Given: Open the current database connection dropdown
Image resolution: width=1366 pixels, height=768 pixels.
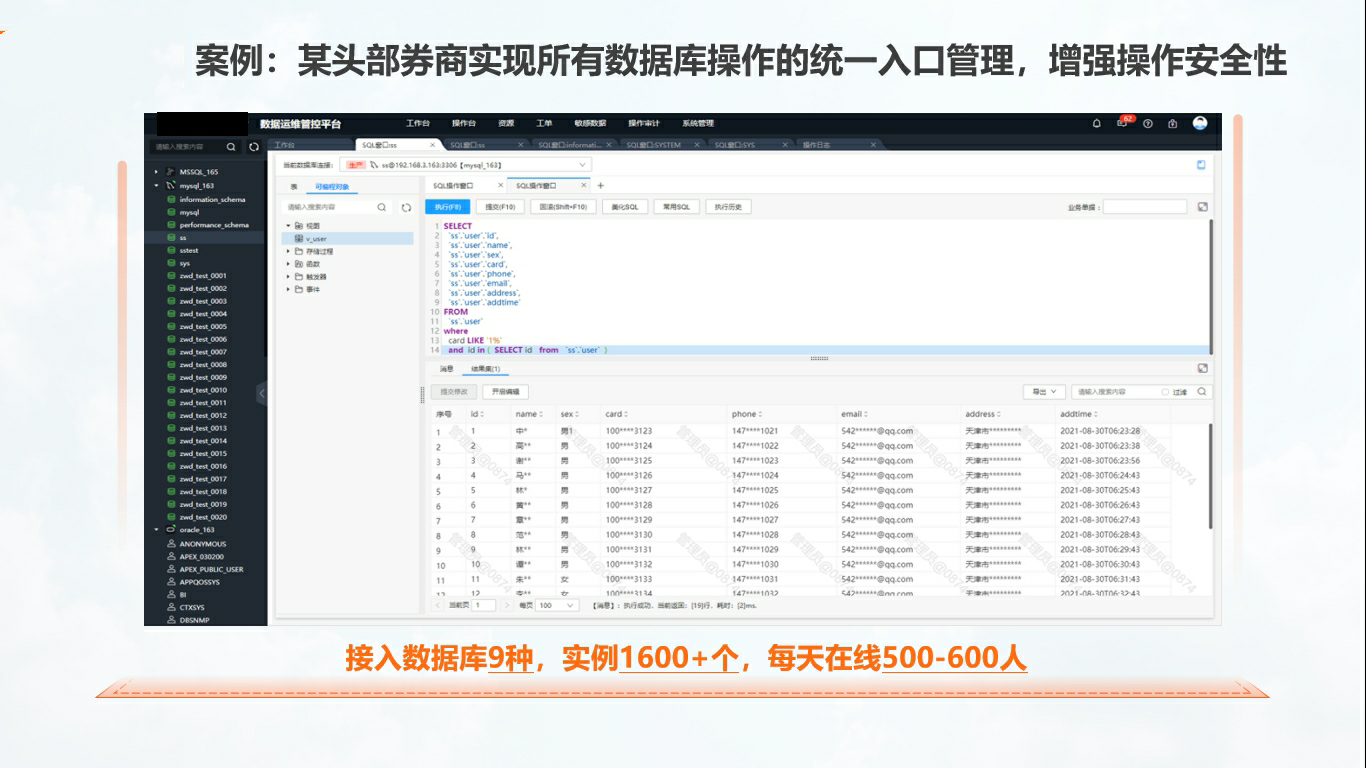Looking at the screenshot, I should point(466,165).
